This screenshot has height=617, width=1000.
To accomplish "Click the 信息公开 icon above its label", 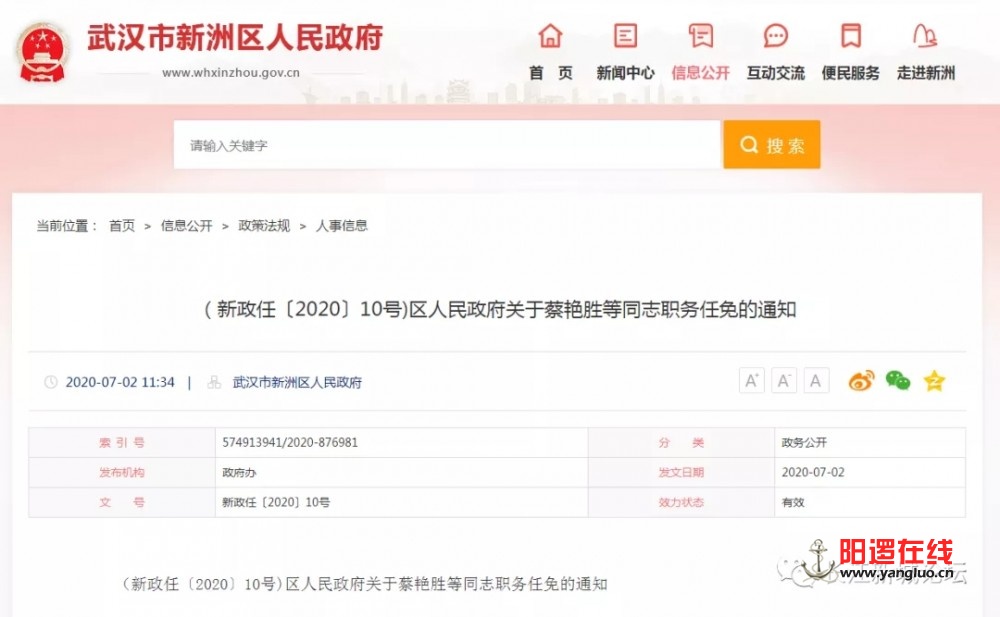I will (x=700, y=36).
